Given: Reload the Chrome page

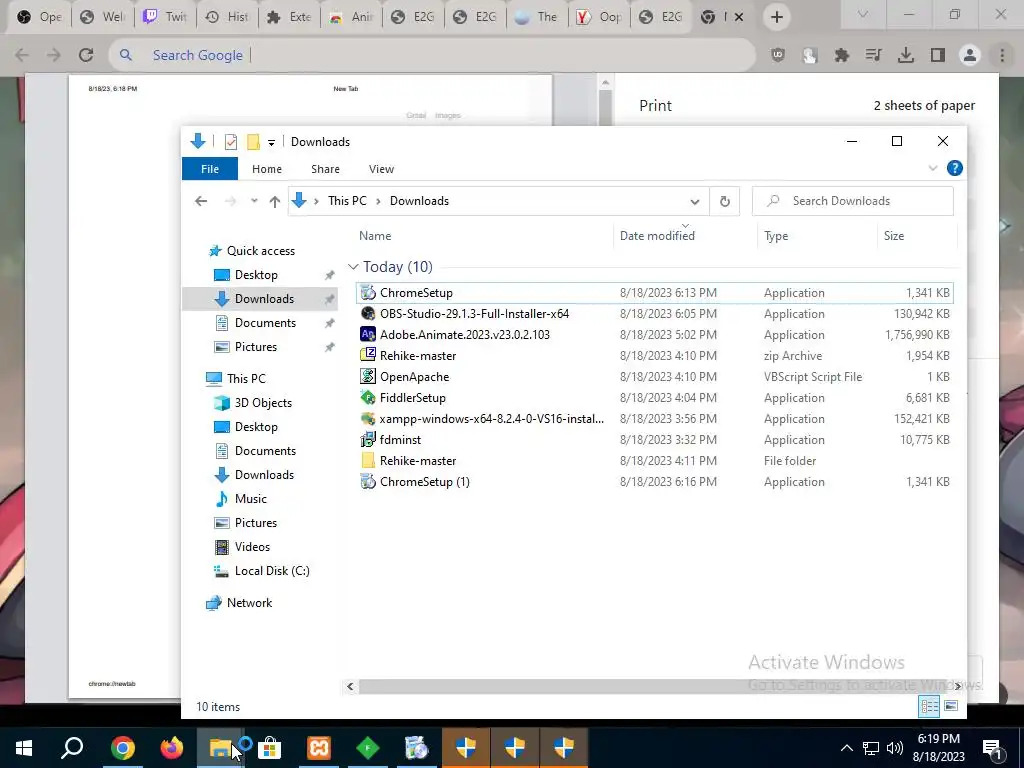Looking at the screenshot, I should click(86, 56).
